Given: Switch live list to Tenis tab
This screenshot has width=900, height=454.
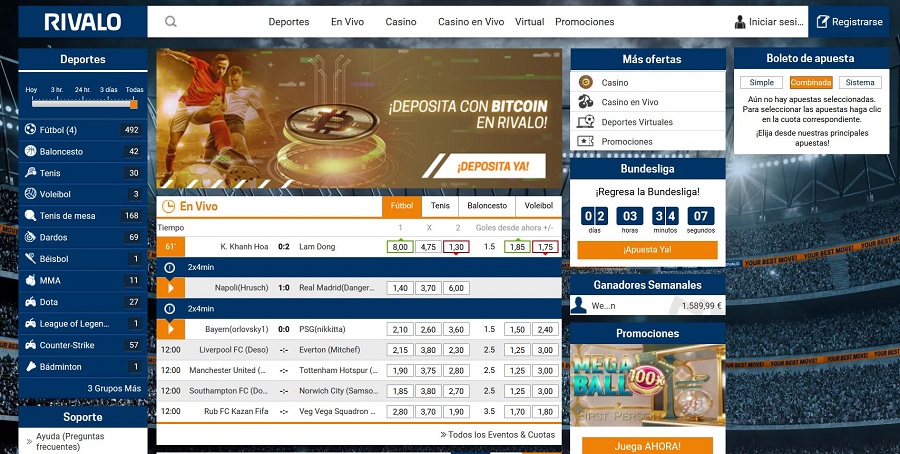Looking at the screenshot, I should 440,205.
